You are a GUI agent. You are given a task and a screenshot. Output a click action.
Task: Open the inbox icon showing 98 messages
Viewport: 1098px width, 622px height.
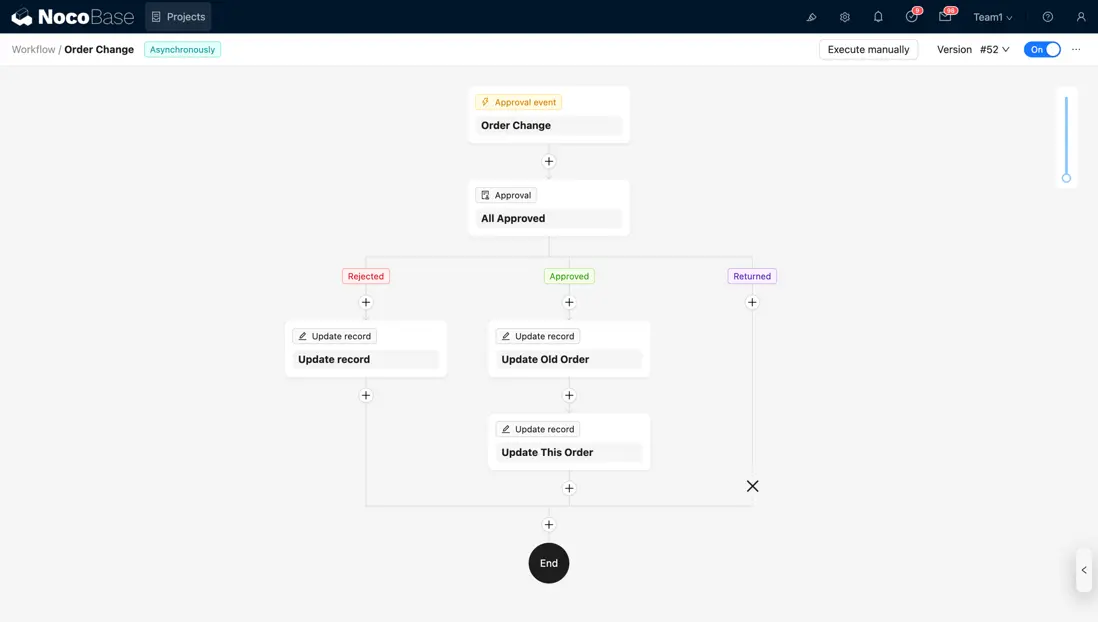tap(943, 16)
